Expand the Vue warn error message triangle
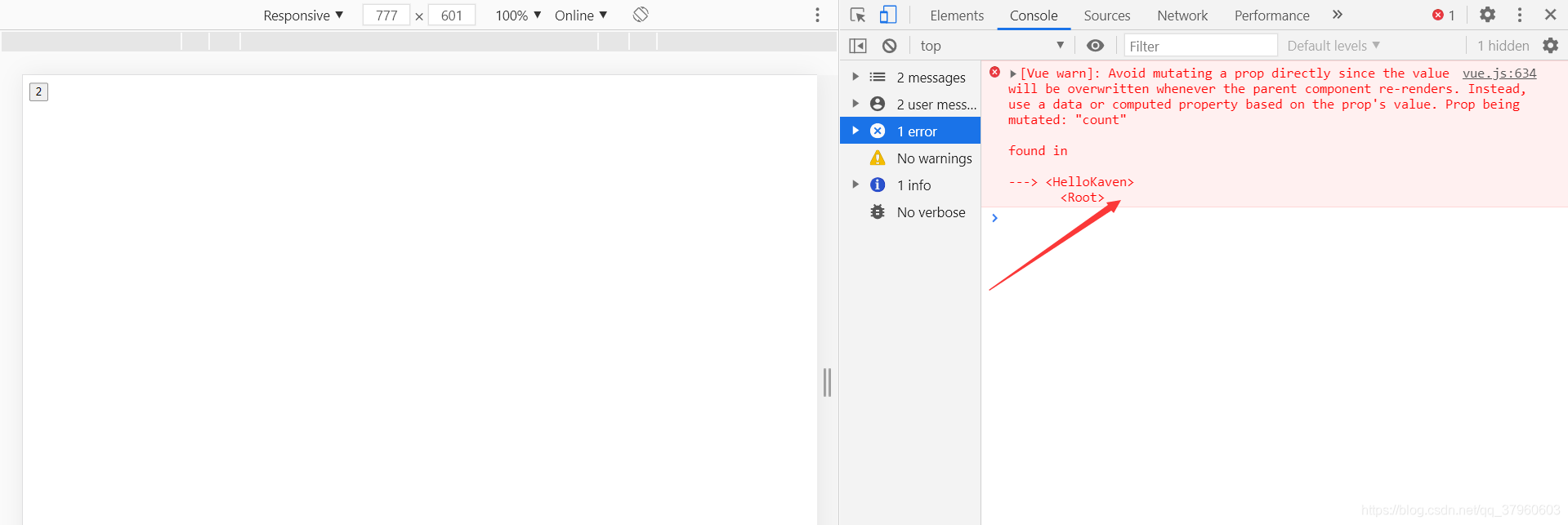 [x=1013, y=73]
